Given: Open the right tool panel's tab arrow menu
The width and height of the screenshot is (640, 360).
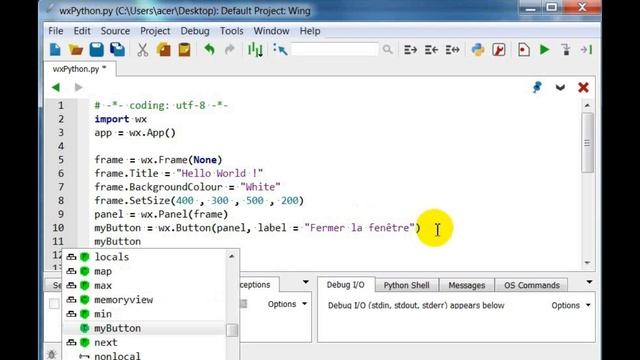Looking at the screenshot, I should [589, 282].
